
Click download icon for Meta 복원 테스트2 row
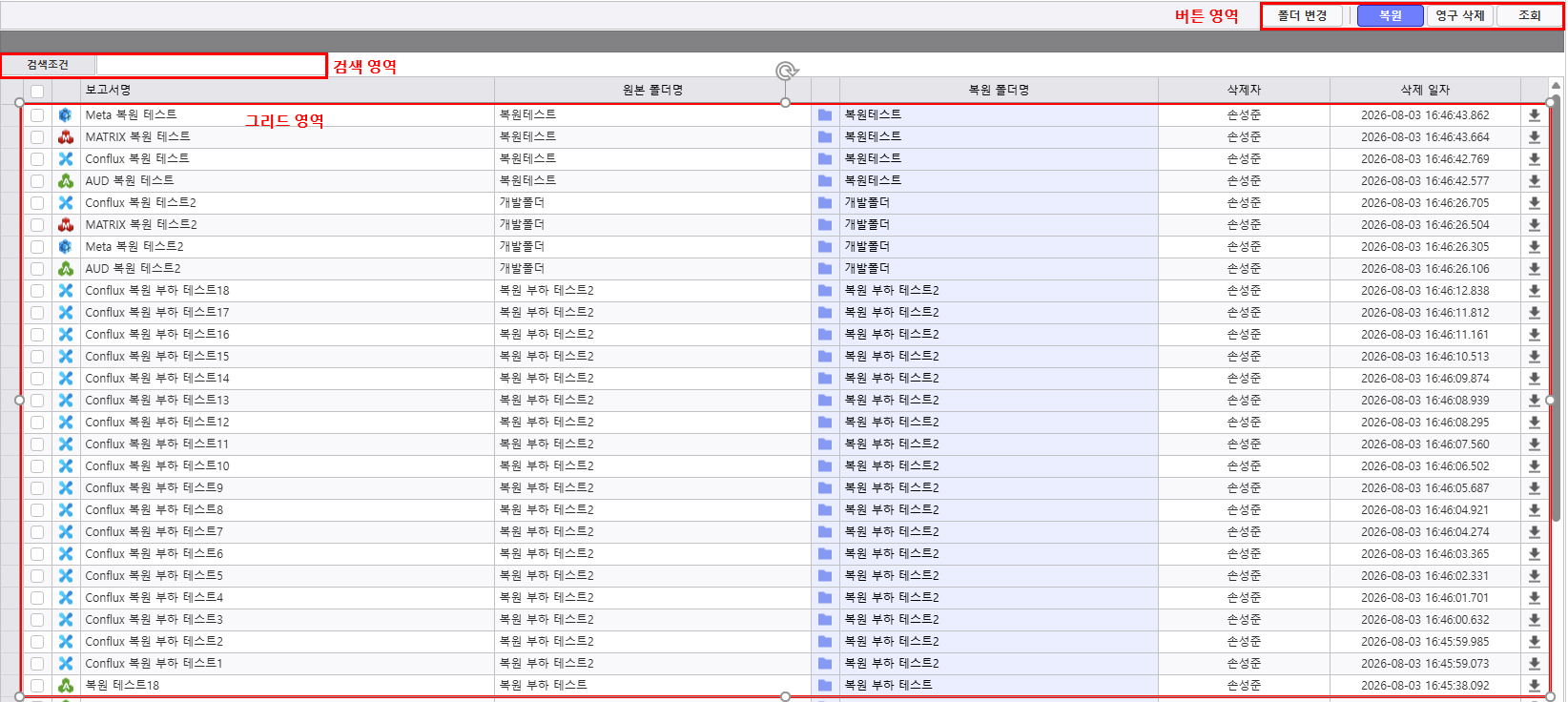[x=1535, y=246]
